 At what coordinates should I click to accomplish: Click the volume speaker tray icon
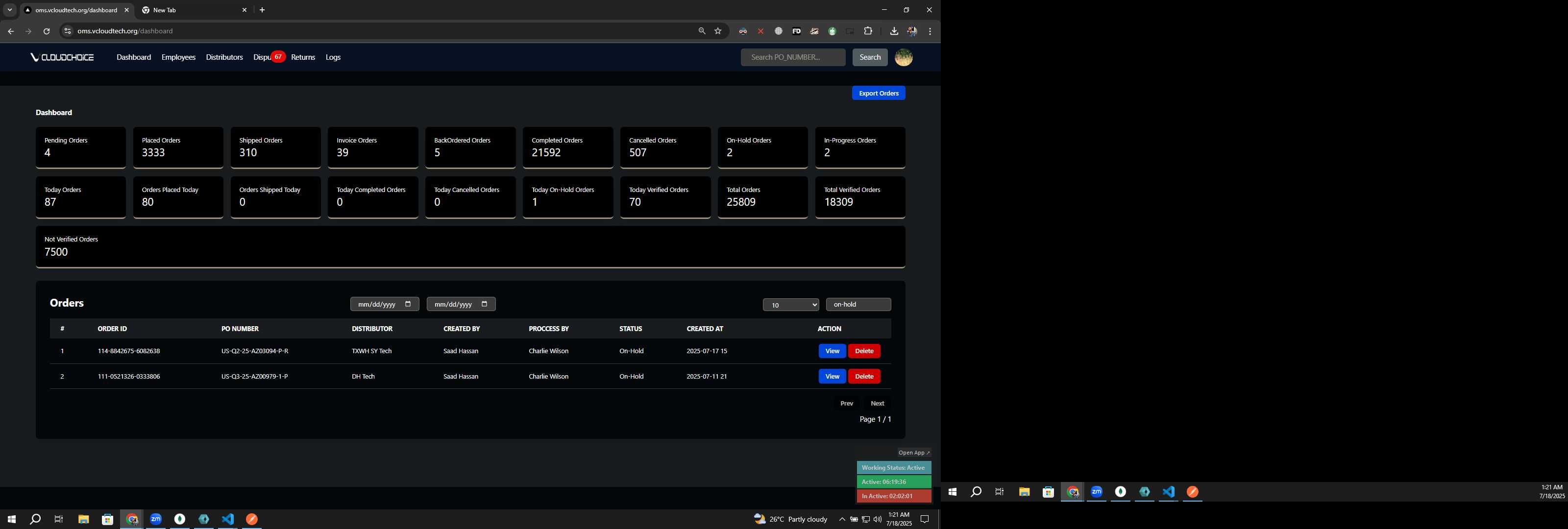pyautogui.click(x=877, y=519)
